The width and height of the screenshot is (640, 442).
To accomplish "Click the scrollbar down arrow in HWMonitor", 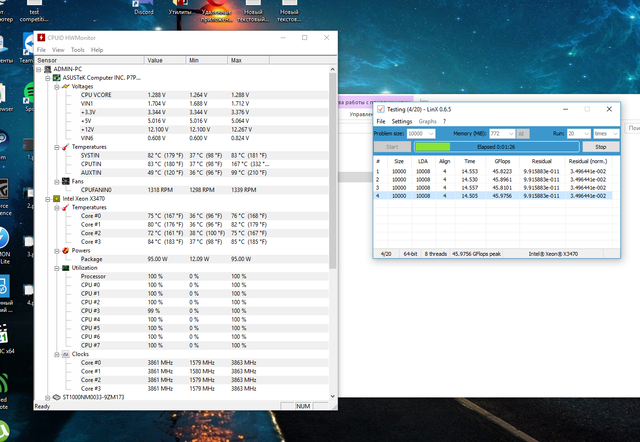I will [x=333, y=396].
